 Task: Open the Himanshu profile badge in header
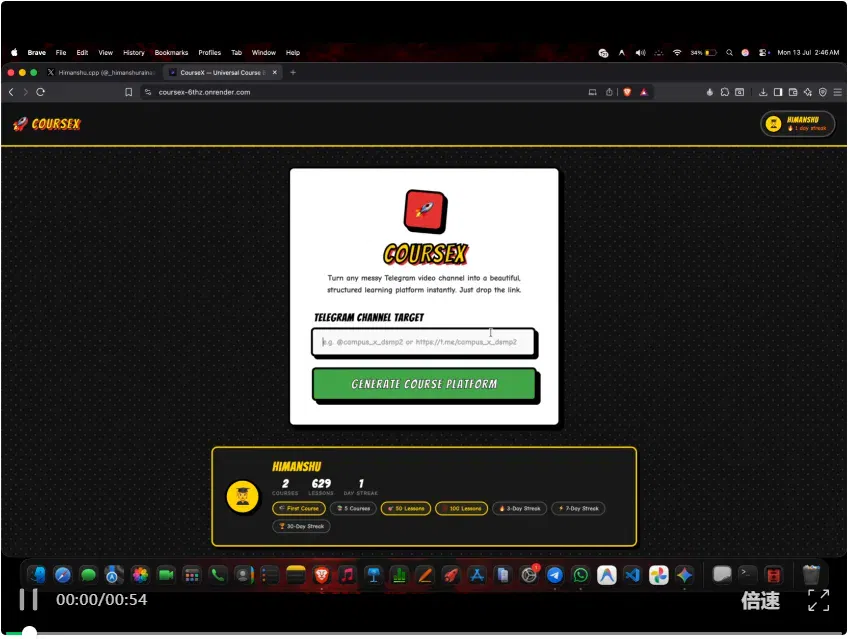click(x=797, y=124)
